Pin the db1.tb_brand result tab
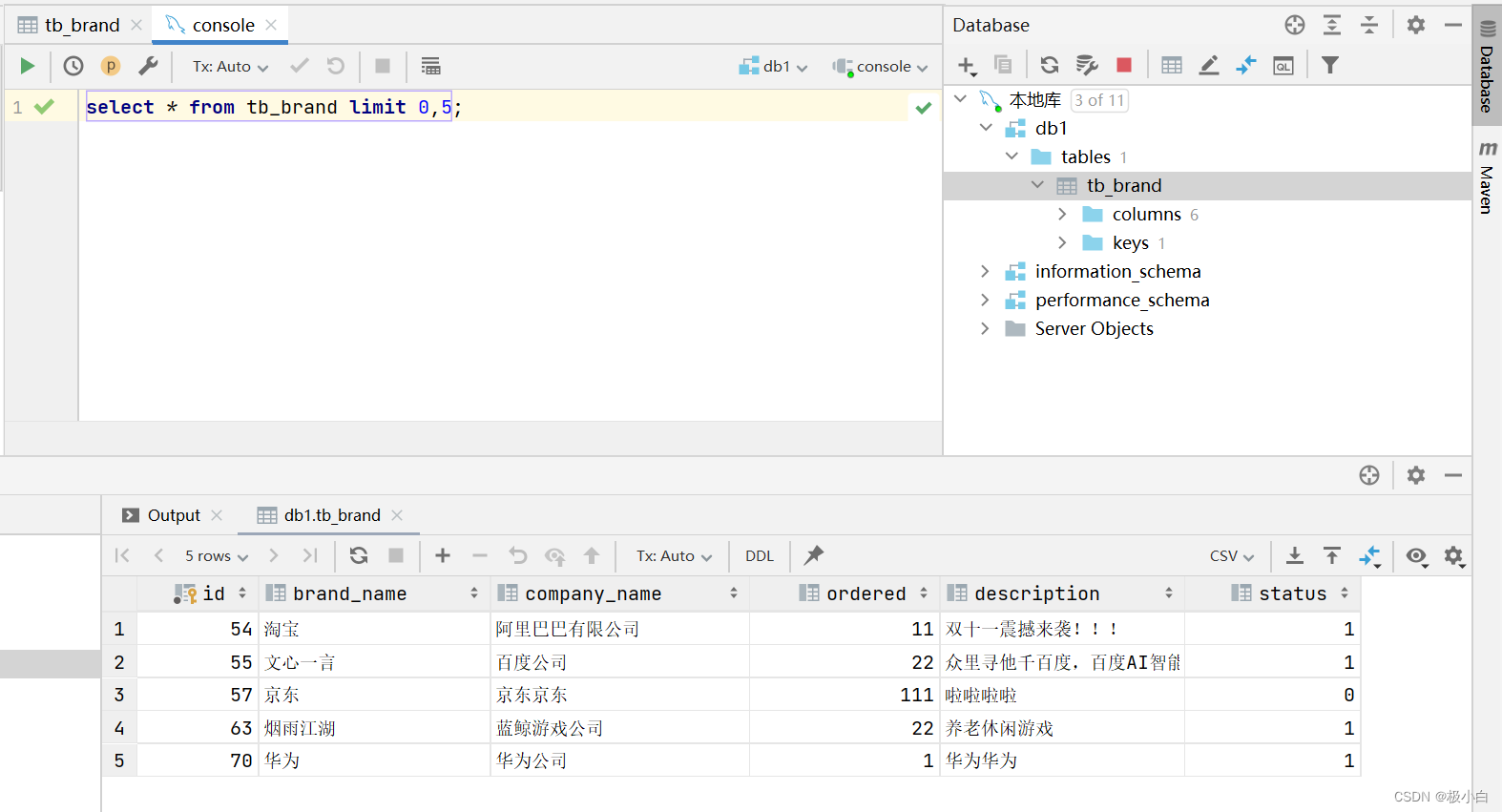 (x=814, y=555)
